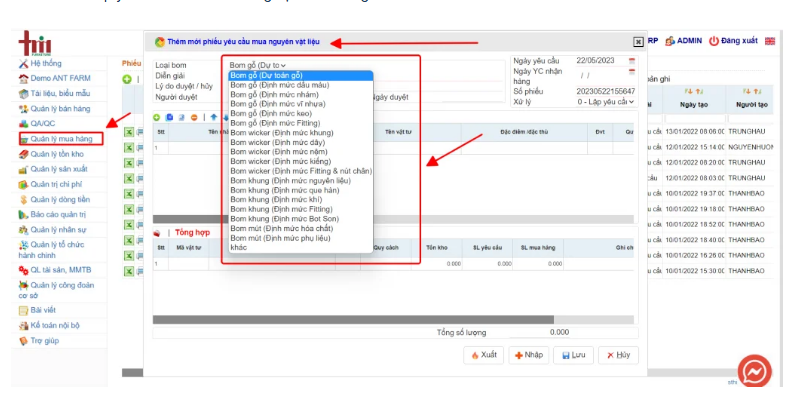This screenshot has height=398, width=791.
Task: Expand the Xử lý dropdown
Action: click(605, 102)
